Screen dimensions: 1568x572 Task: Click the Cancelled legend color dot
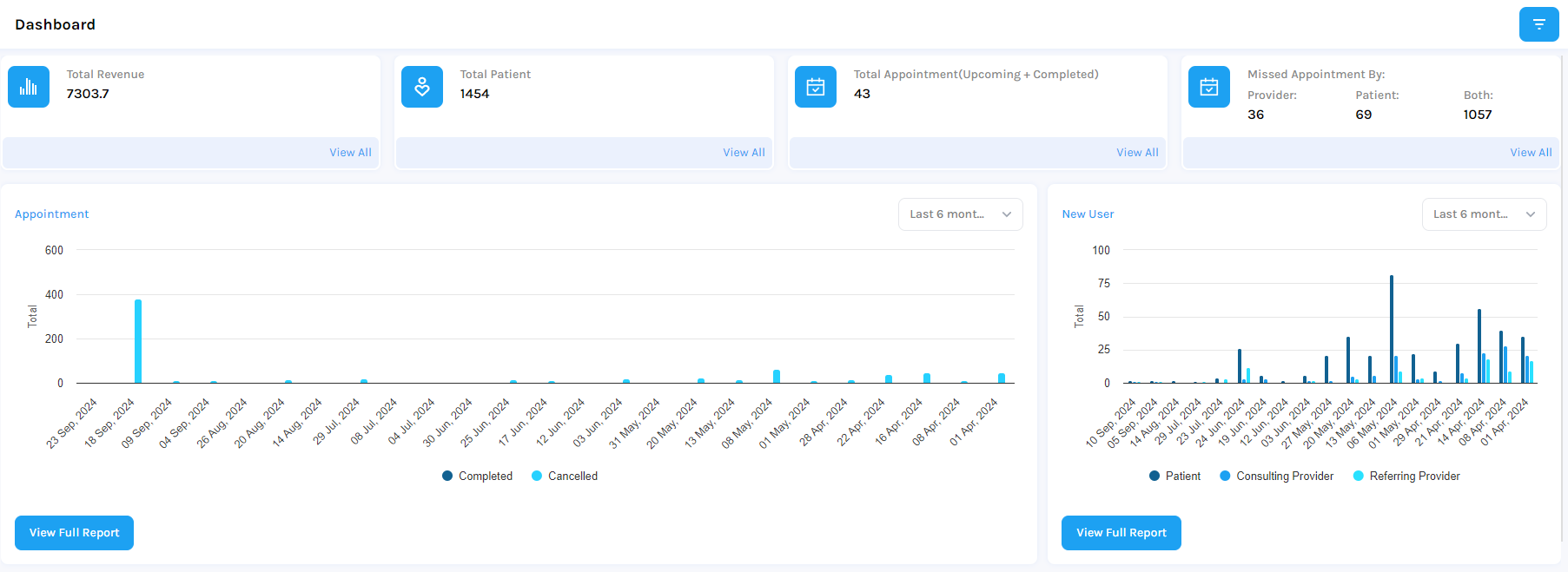pyautogui.click(x=537, y=476)
